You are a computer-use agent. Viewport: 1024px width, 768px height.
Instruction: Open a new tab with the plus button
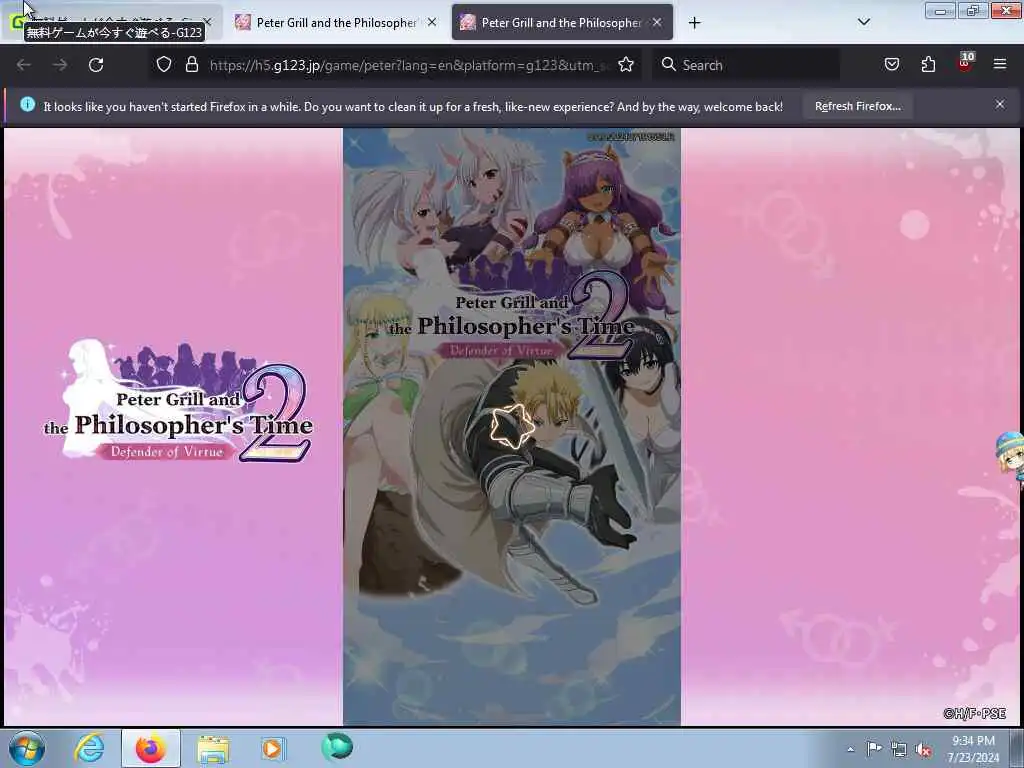(x=694, y=23)
